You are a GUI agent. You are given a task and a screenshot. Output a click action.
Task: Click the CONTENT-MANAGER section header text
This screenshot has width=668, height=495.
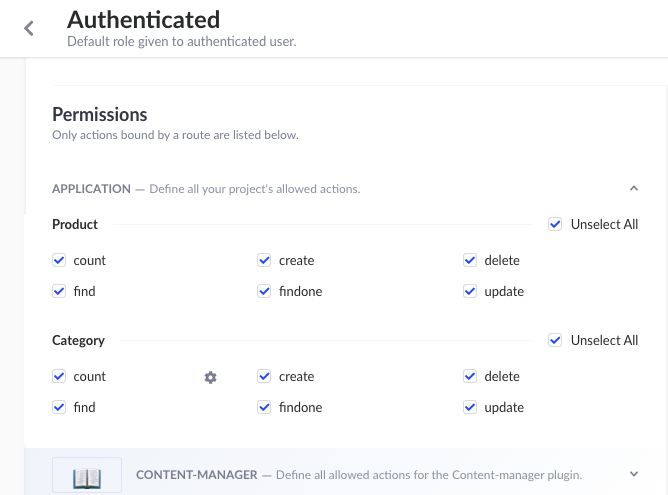(196, 474)
